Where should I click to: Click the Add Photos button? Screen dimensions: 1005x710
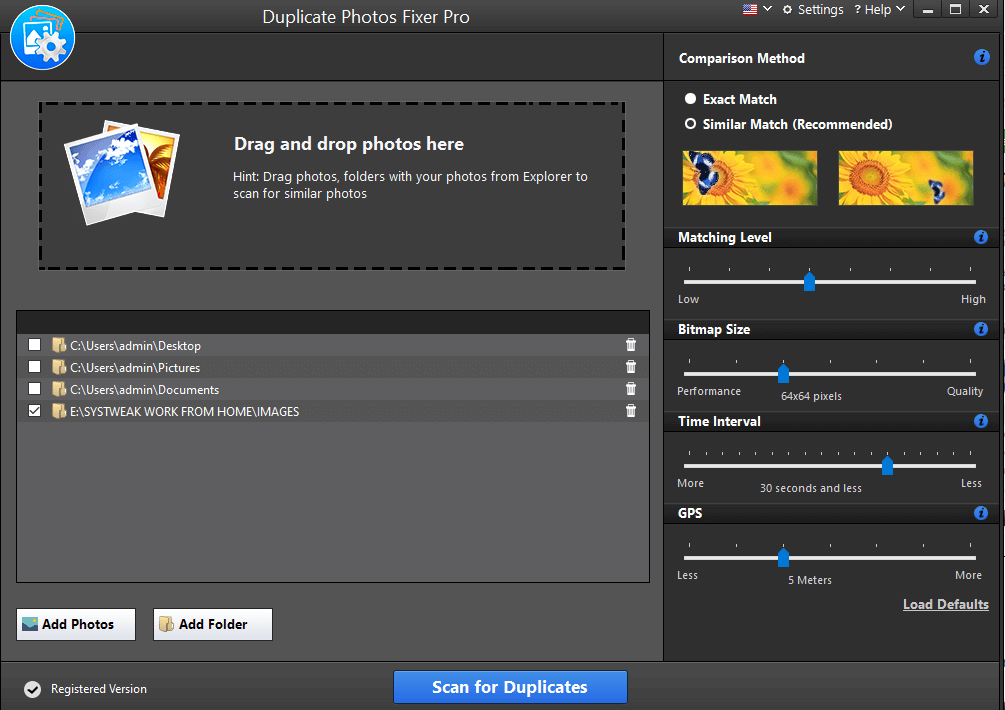pyautogui.click(x=76, y=624)
